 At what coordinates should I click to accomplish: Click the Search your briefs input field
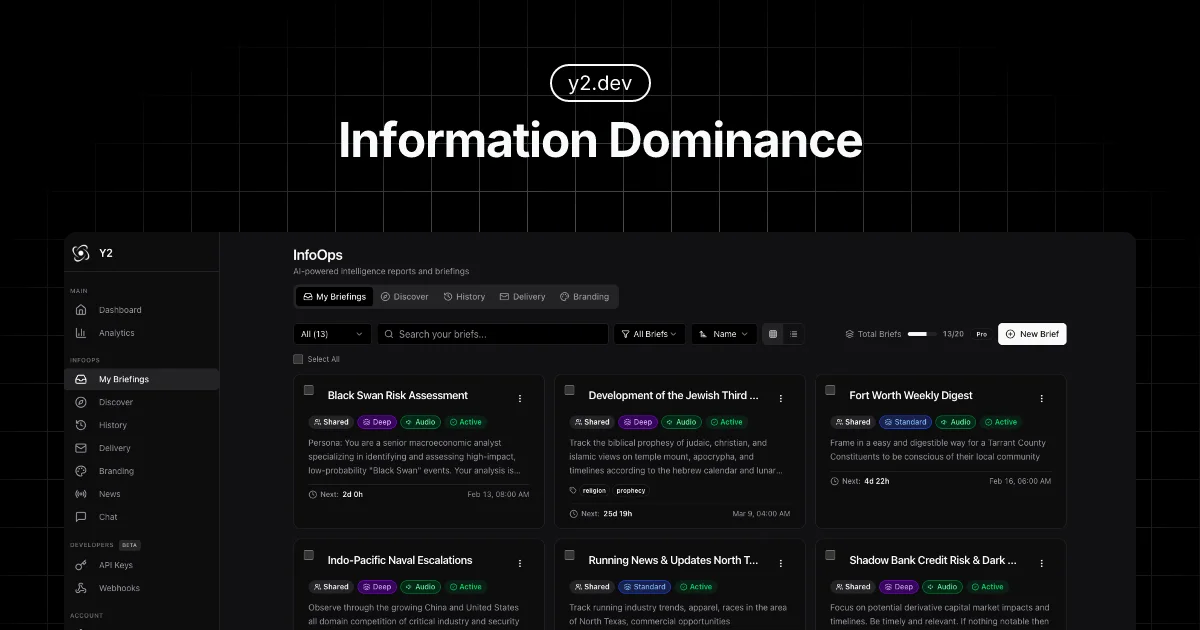(492, 334)
